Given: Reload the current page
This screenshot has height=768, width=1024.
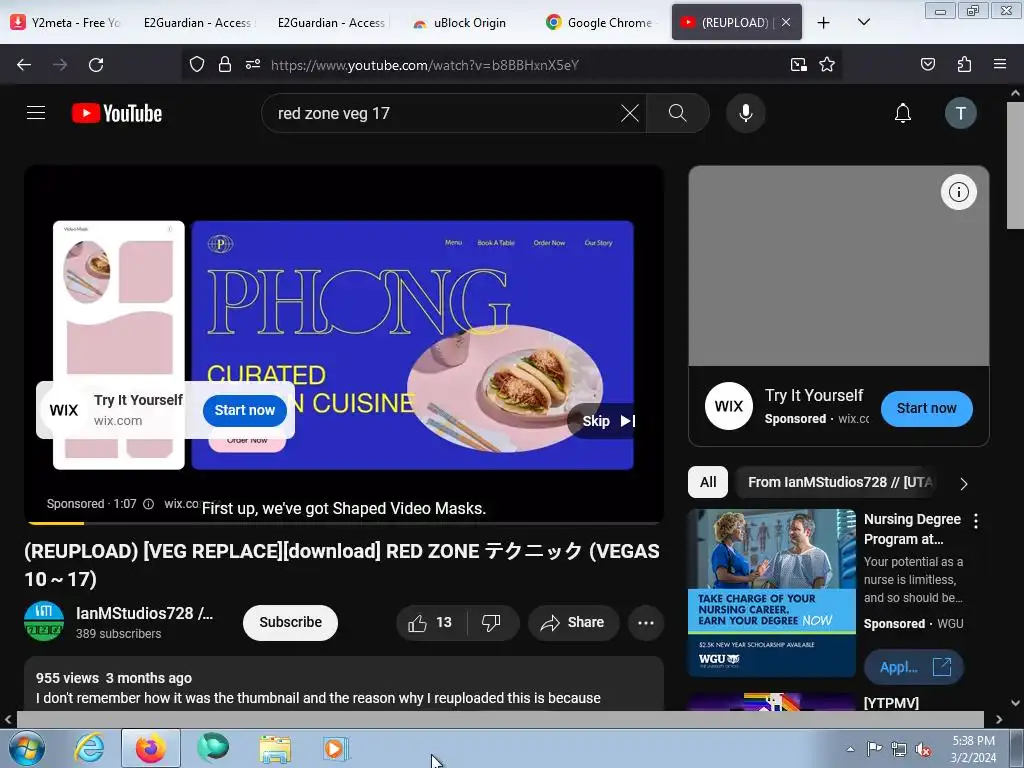Looking at the screenshot, I should pyautogui.click(x=96, y=65).
